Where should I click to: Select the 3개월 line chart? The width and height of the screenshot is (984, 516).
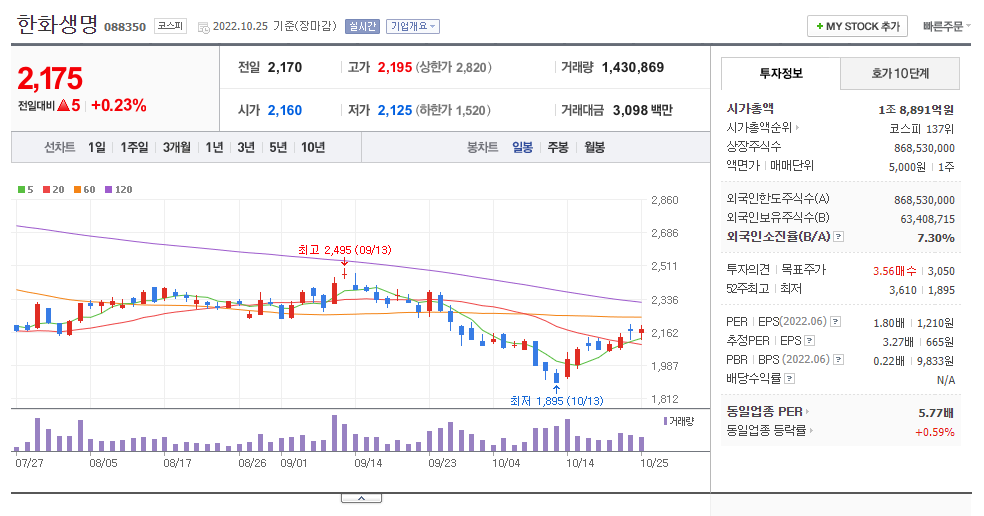tap(177, 148)
